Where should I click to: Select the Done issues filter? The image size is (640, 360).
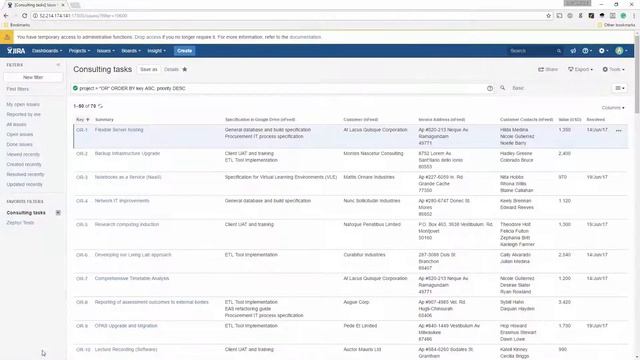[19, 144]
